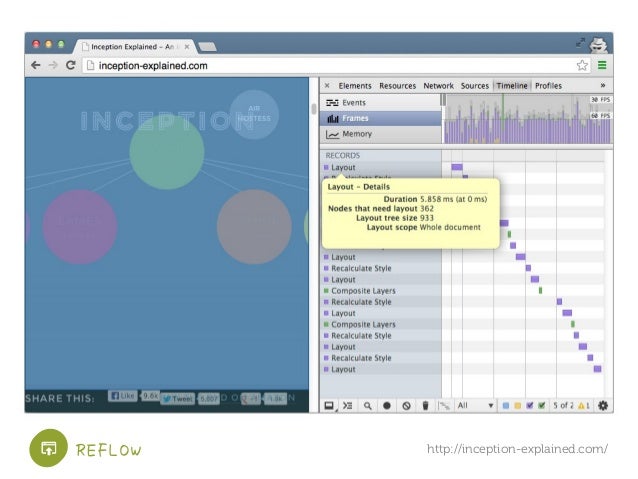Show the console drawer
The image size is (638, 479).
click(347, 405)
